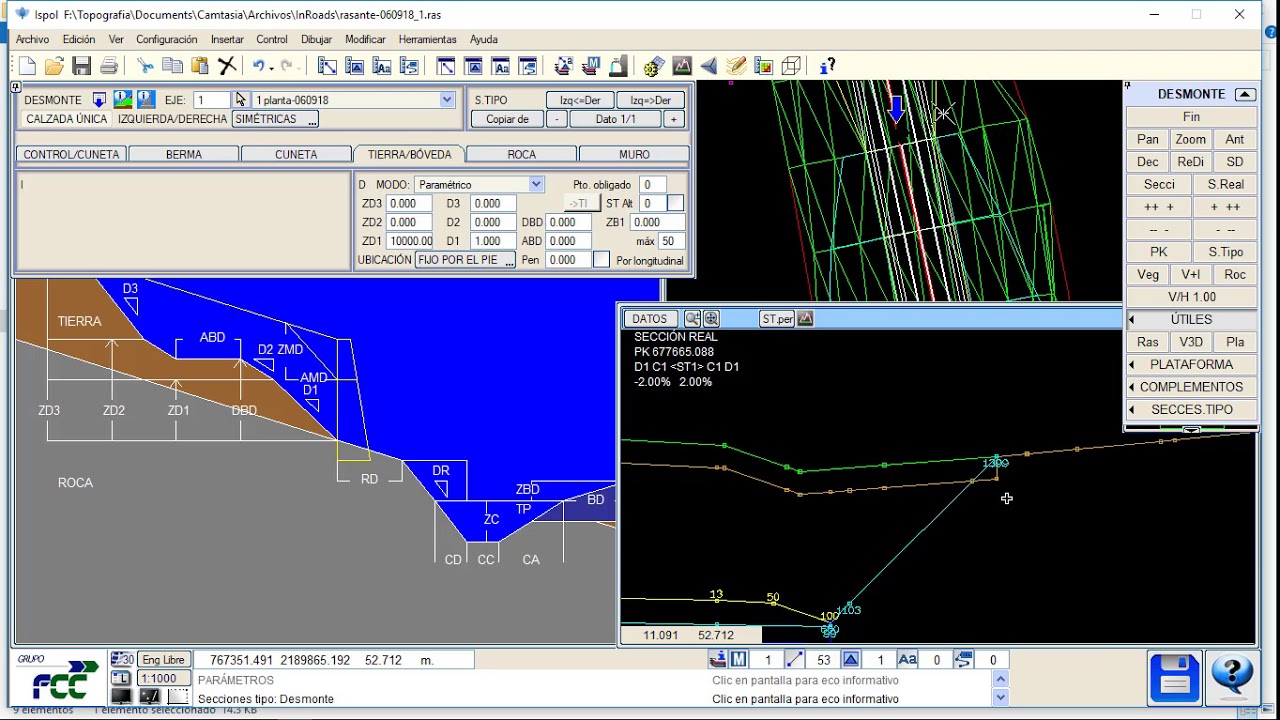Open the MODO Paramétrico dropdown
The height and width of the screenshot is (720, 1280).
pos(536,185)
